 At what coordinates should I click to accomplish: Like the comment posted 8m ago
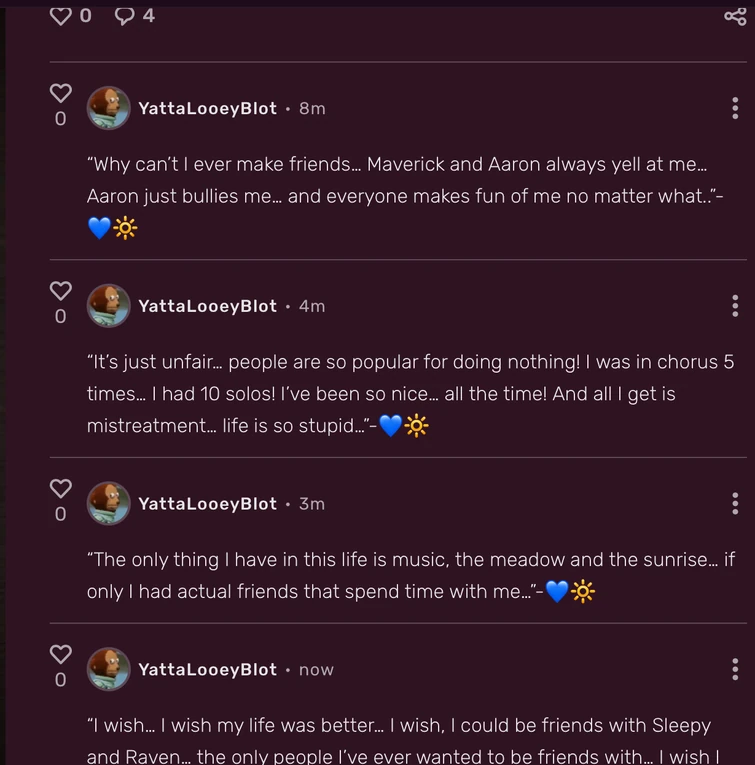pyautogui.click(x=61, y=93)
